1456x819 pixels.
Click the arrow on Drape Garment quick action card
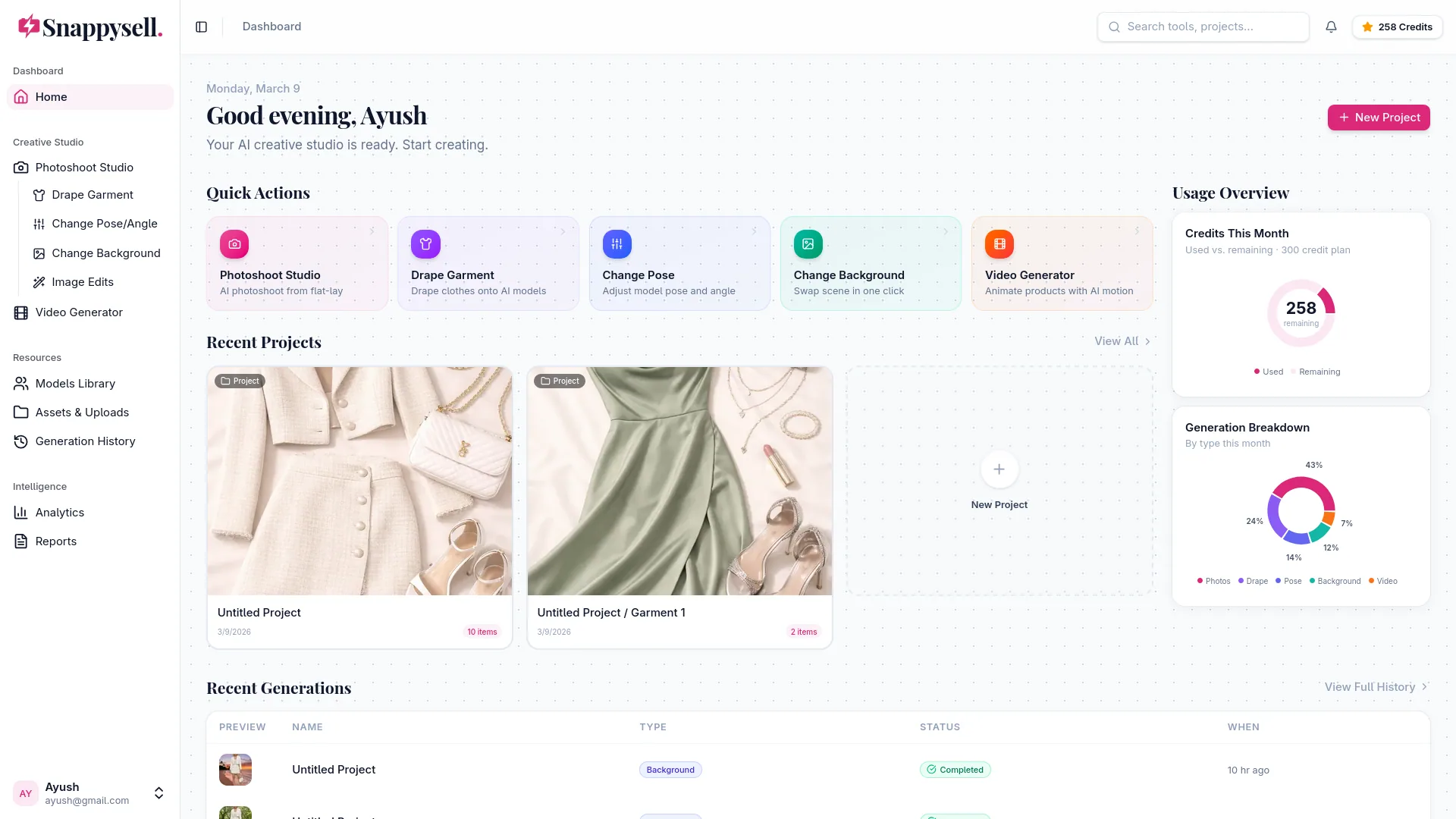(563, 231)
